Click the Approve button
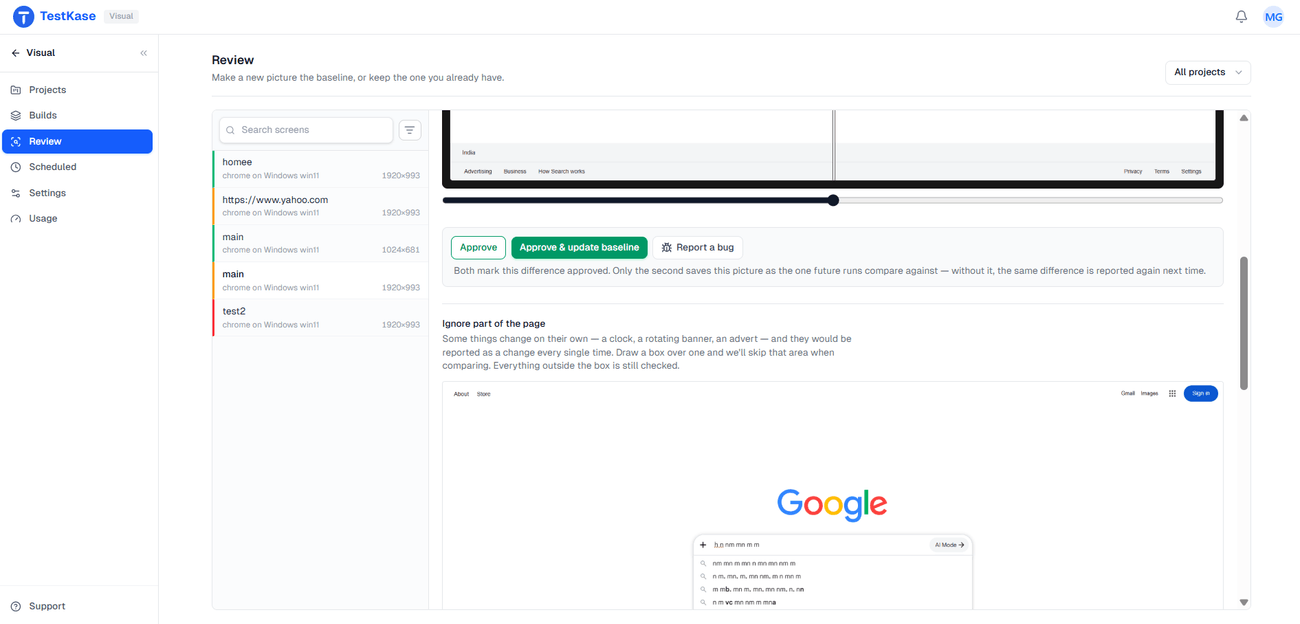The height and width of the screenshot is (624, 1300). pos(478,247)
